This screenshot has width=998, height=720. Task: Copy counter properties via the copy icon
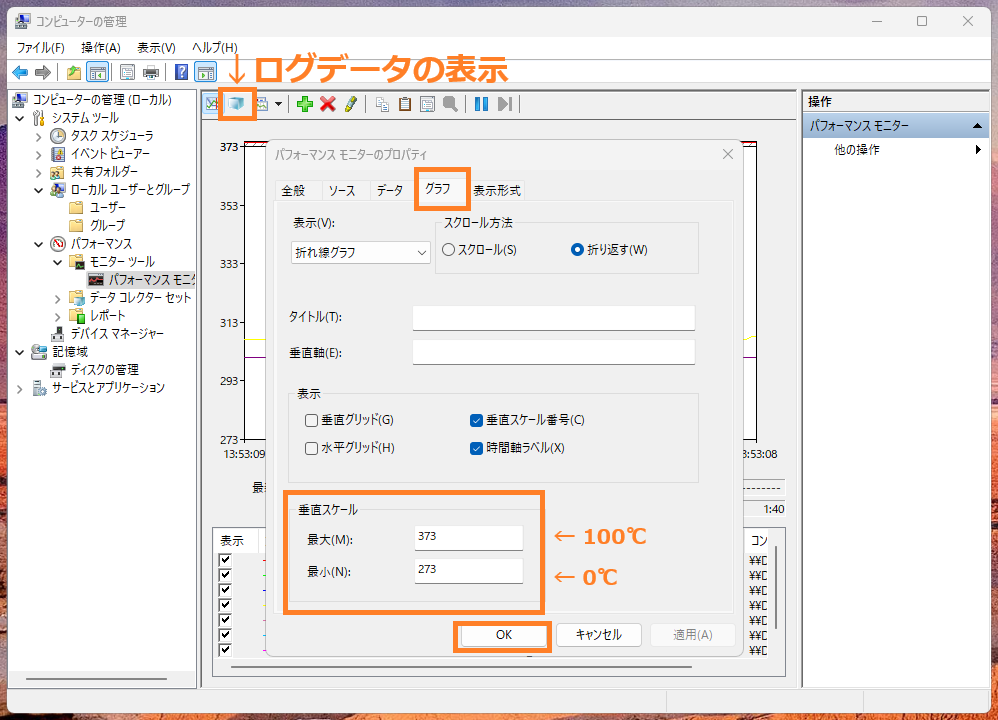[x=382, y=103]
